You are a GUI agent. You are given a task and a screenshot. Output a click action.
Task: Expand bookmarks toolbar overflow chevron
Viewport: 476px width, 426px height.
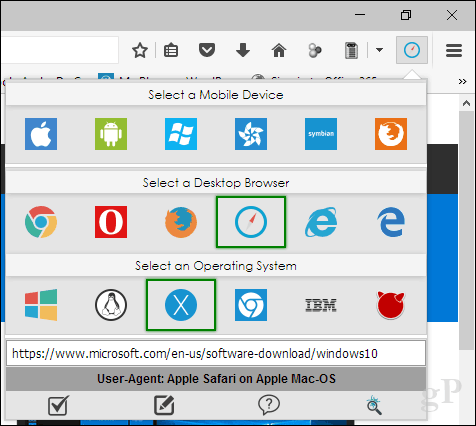coord(462,82)
